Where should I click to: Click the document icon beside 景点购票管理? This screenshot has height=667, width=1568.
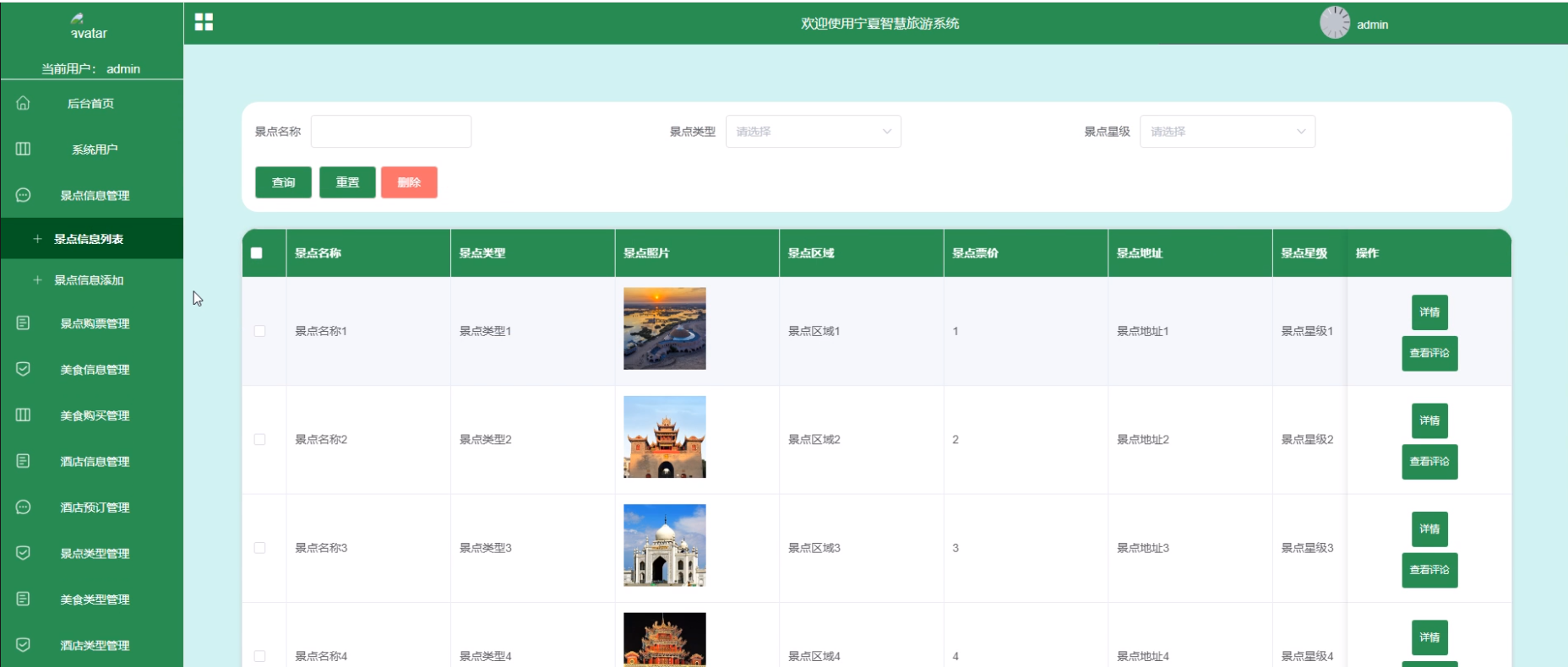pos(23,323)
